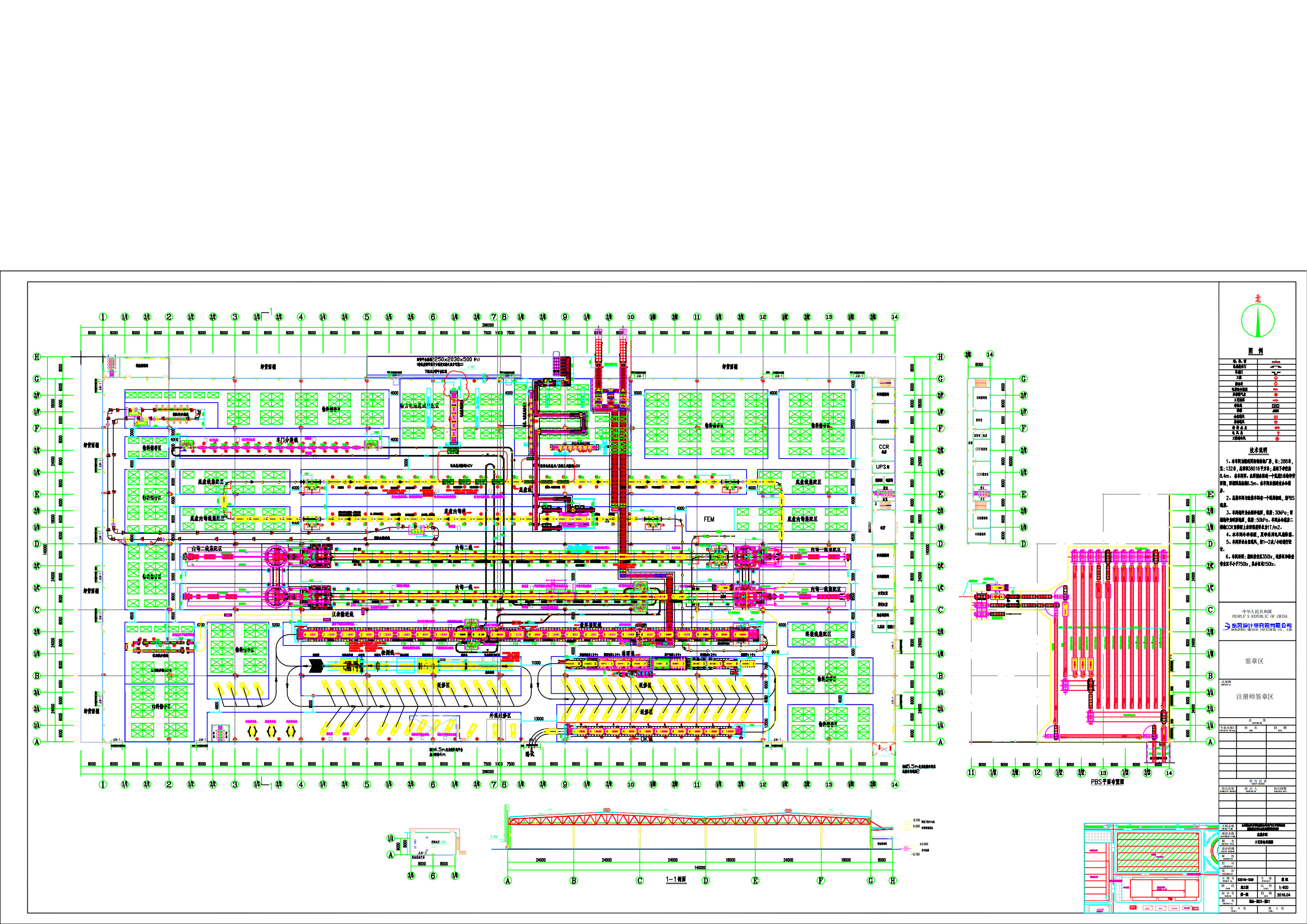Image resolution: width=1307 pixels, height=924 pixels.
Task: Select the 技术说明 heading
Action: coord(1259,450)
